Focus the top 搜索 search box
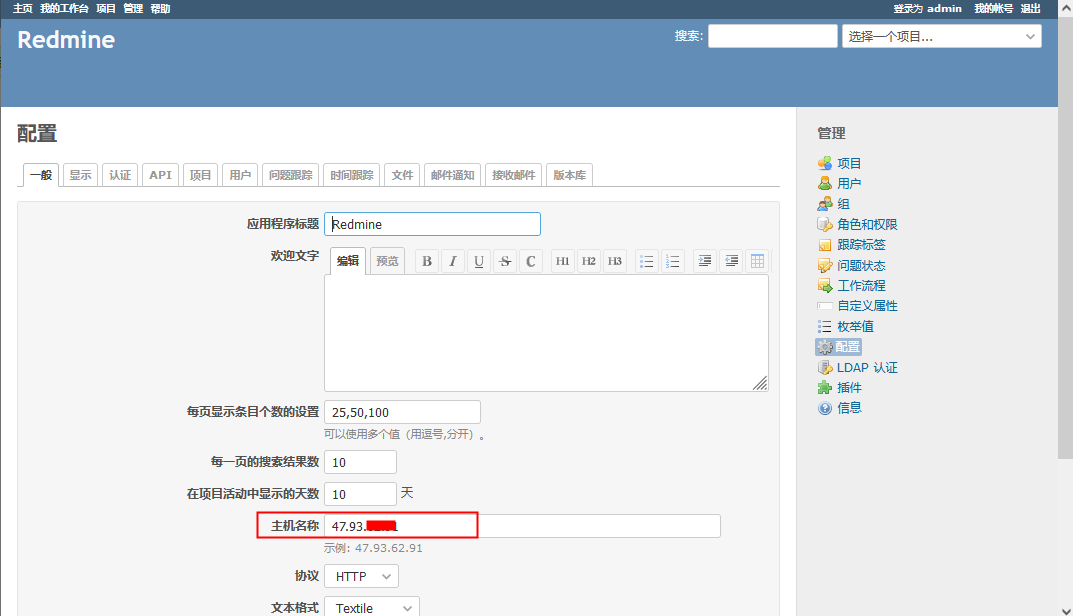This screenshot has width=1073, height=616. click(x=772, y=36)
